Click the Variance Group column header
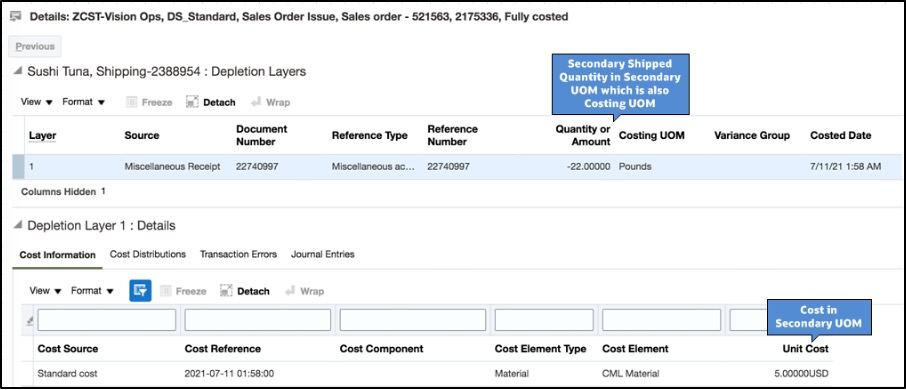The height and width of the screenshot is (390, 906). point(752,135)
